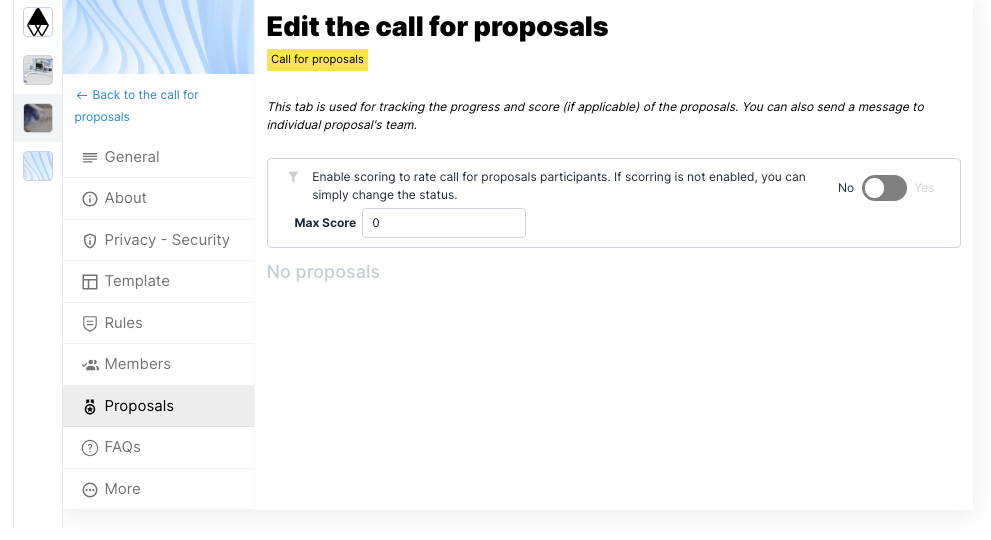Click the Proposals medal icon
Image resolution: width=991 pixels, height=540 pixels.
point(90,407)
